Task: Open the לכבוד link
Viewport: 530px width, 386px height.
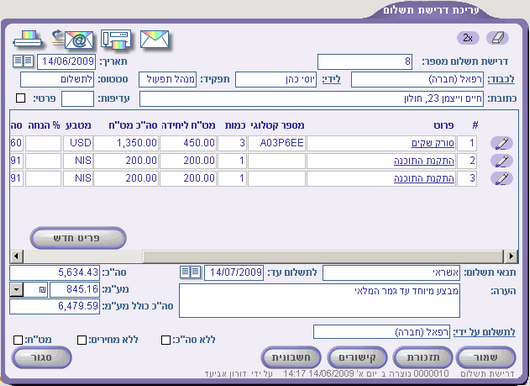Action: click(501, 79)
